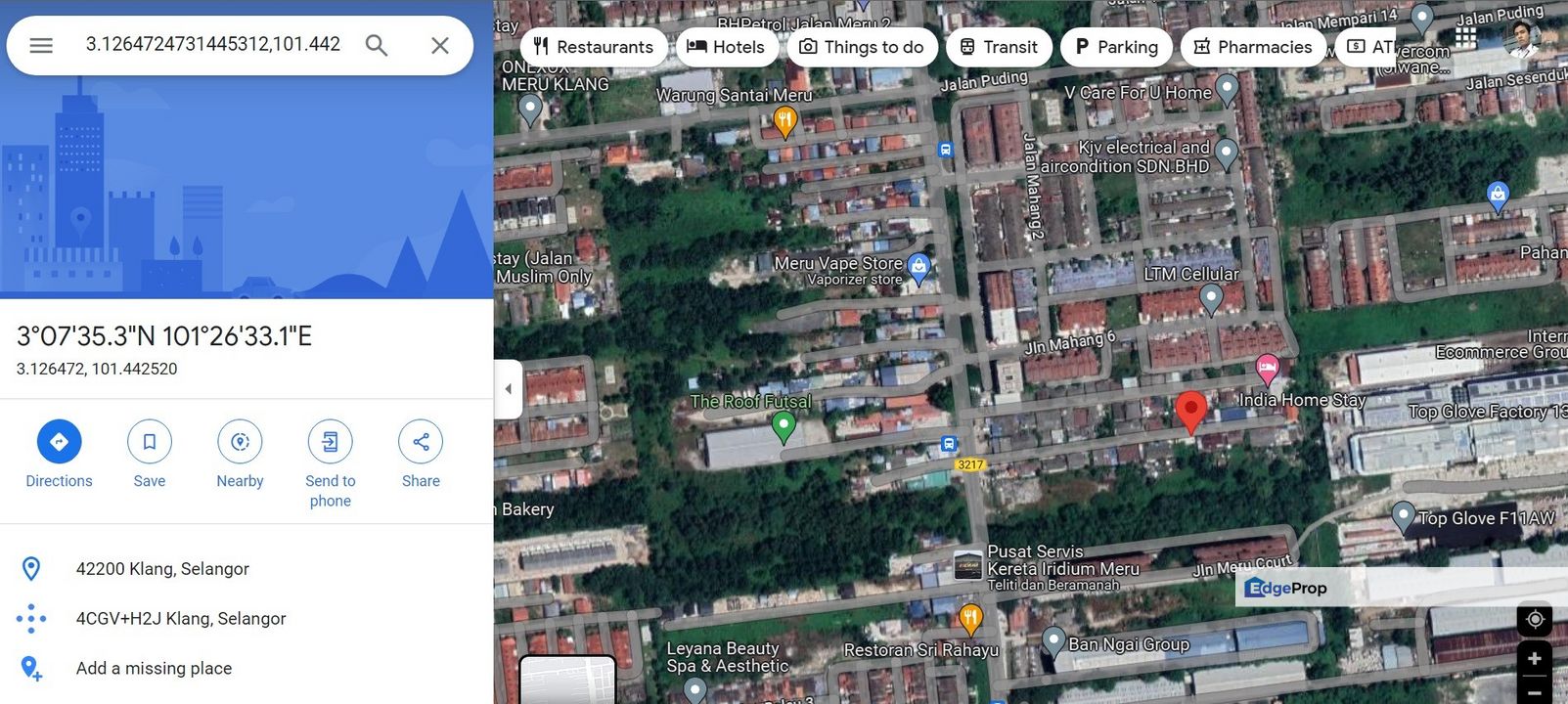Click the show your location button
The height and width of the screenshot is (704, 1568).
pyautogui.click(x=1535, y=620)
